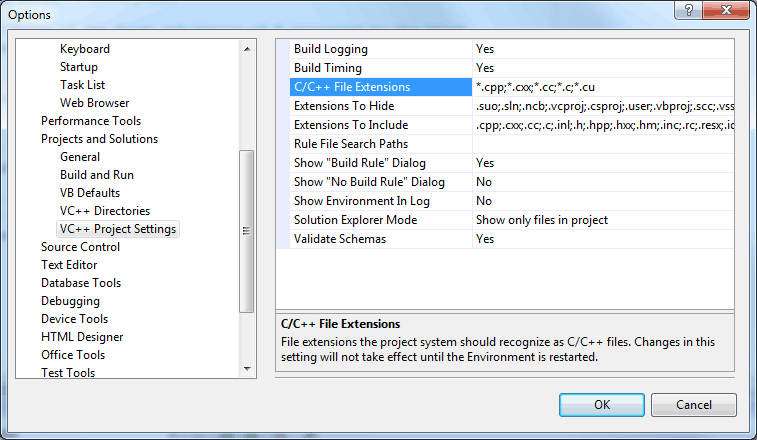Select the Projects and Solutions node
The image size is (757, 440).
pyautogui.click(x=99, y=139)
